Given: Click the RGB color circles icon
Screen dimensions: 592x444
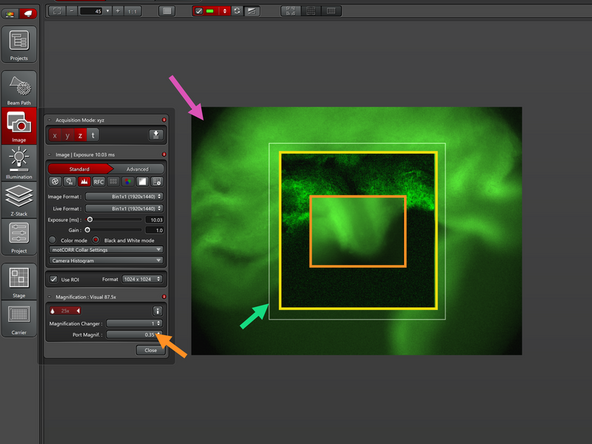Looking at the screenshot, I should 128,182.
